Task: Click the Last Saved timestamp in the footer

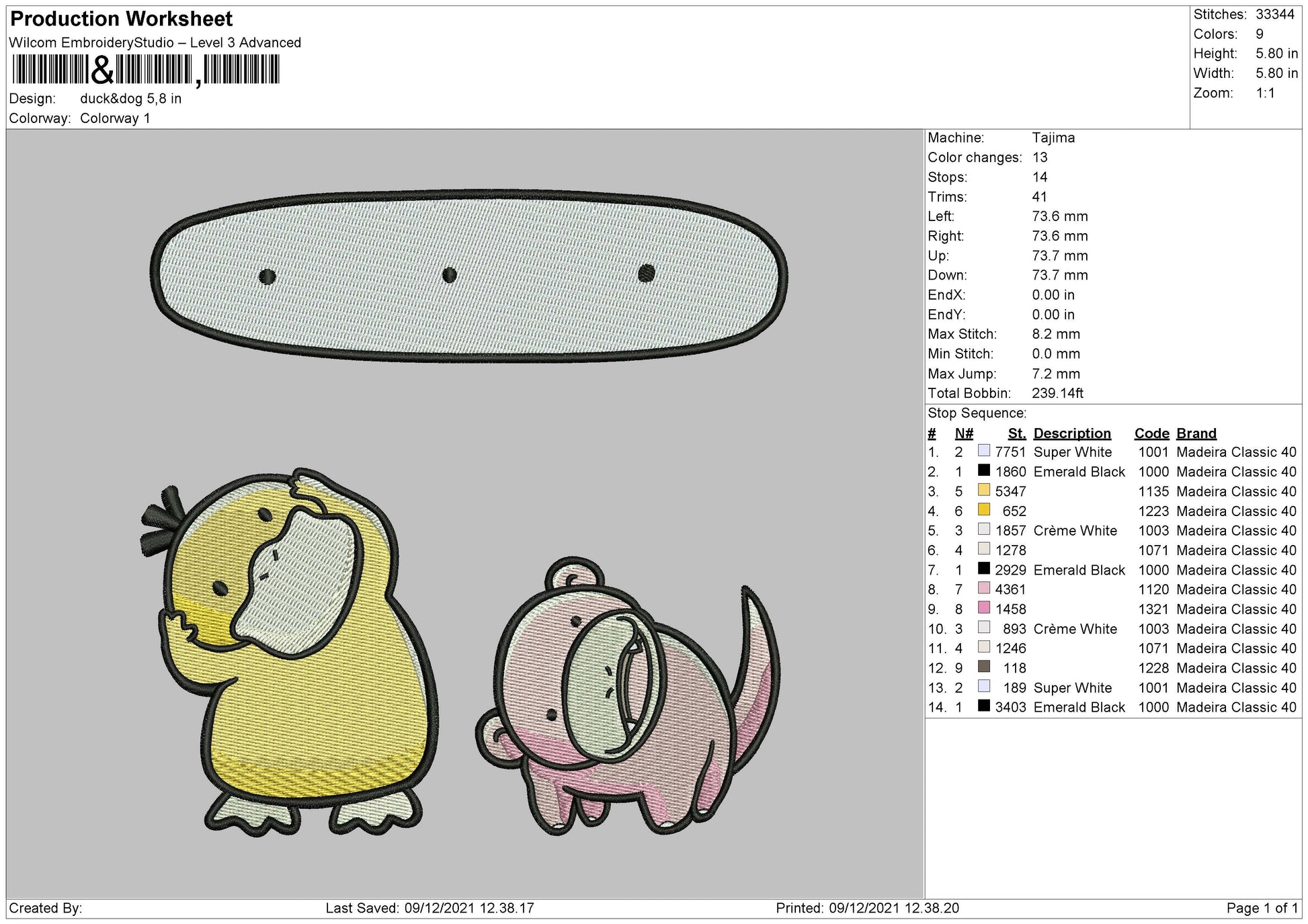Action: tap(430, 909)
